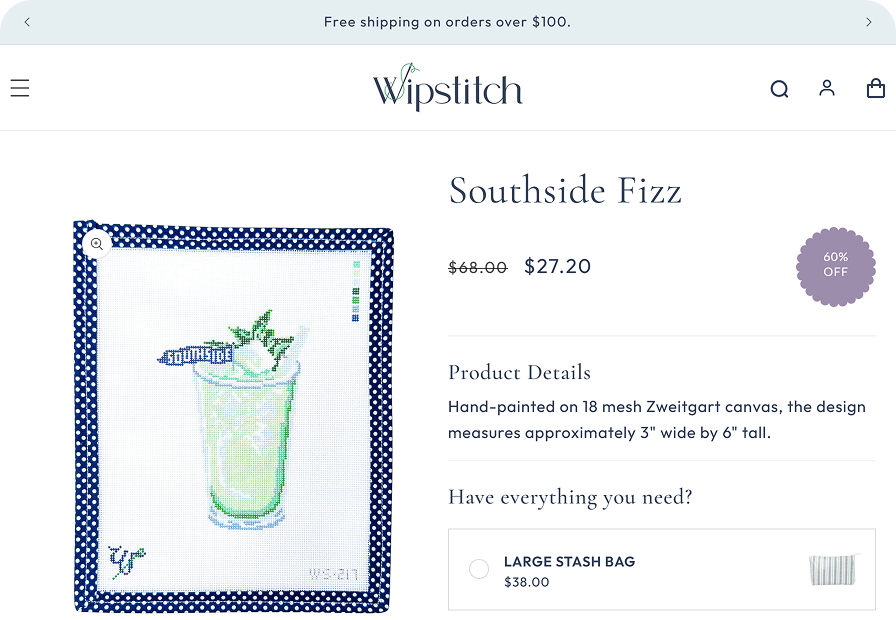Click the Product Details heading
896x620 pixels.
click(x=519, y=373)
